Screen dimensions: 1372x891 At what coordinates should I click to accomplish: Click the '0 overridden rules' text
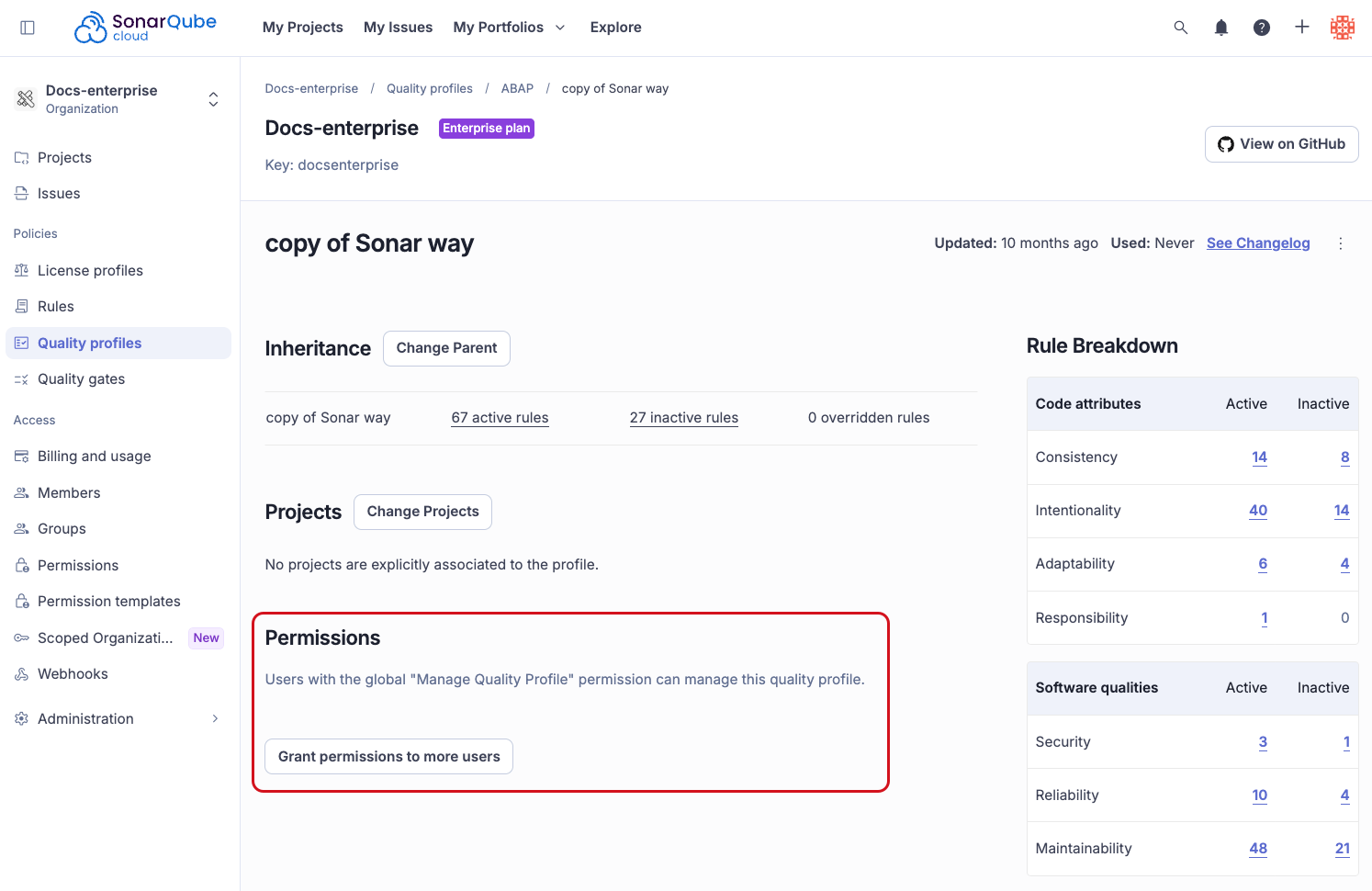[869, 418]
